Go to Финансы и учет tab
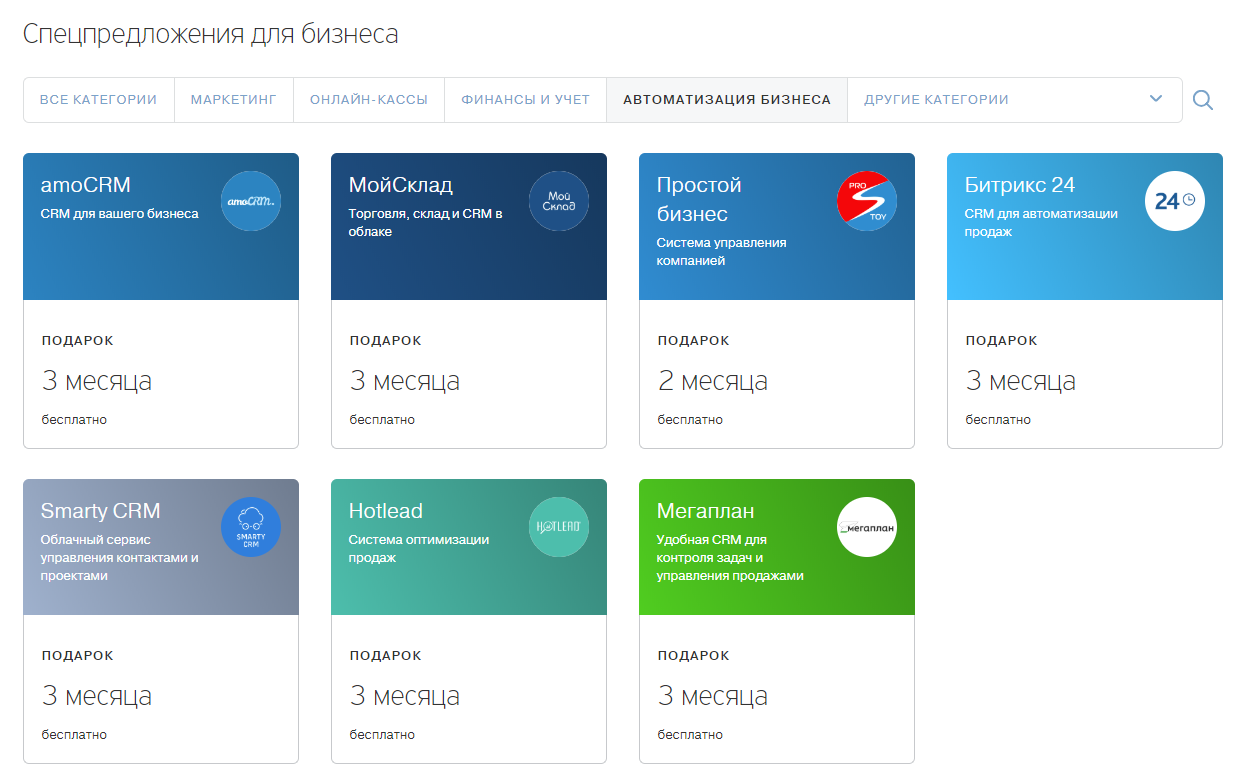The height and width of the screenshot is (775, 1234). (525, 100)
